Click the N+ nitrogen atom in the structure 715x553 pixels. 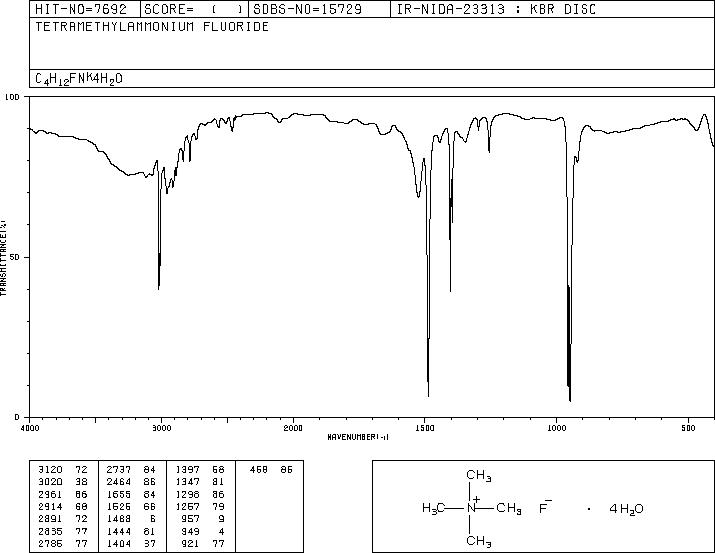click(x=472, y=506)
